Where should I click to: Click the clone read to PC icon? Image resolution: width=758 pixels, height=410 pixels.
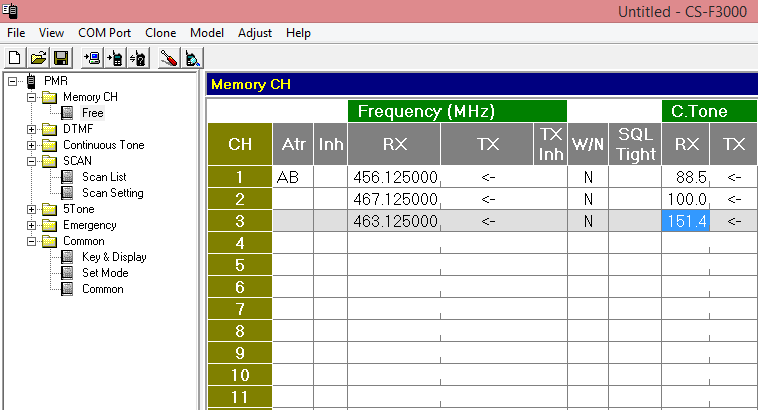point(92,58)
